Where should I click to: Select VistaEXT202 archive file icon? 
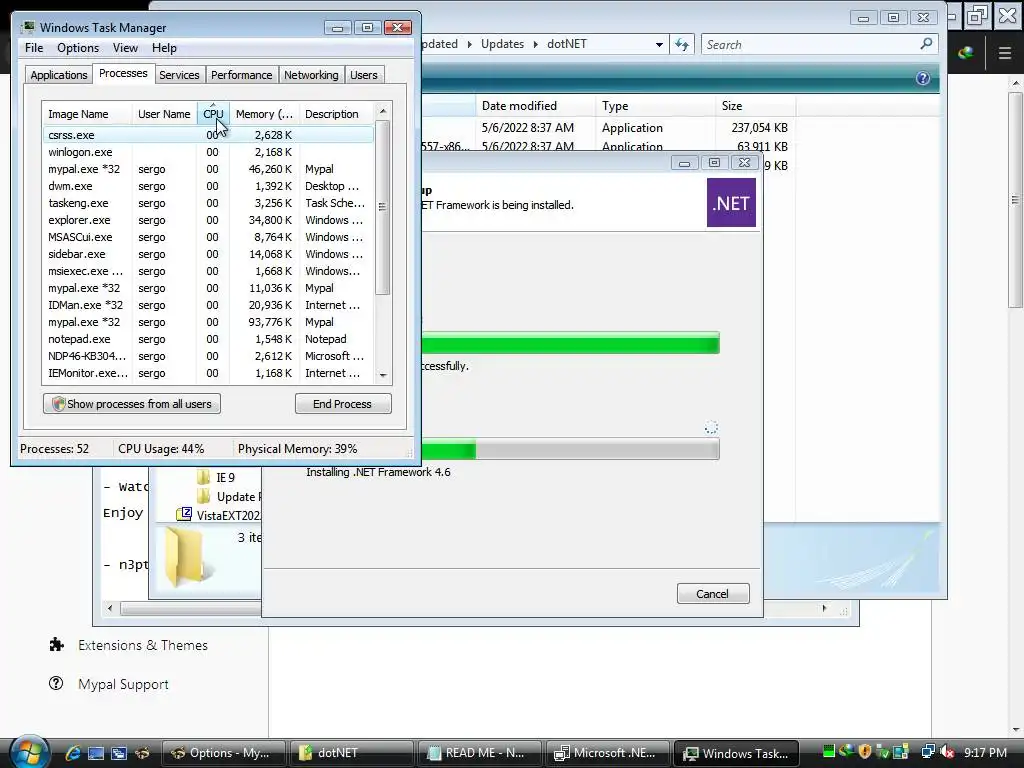click(184, 515)
